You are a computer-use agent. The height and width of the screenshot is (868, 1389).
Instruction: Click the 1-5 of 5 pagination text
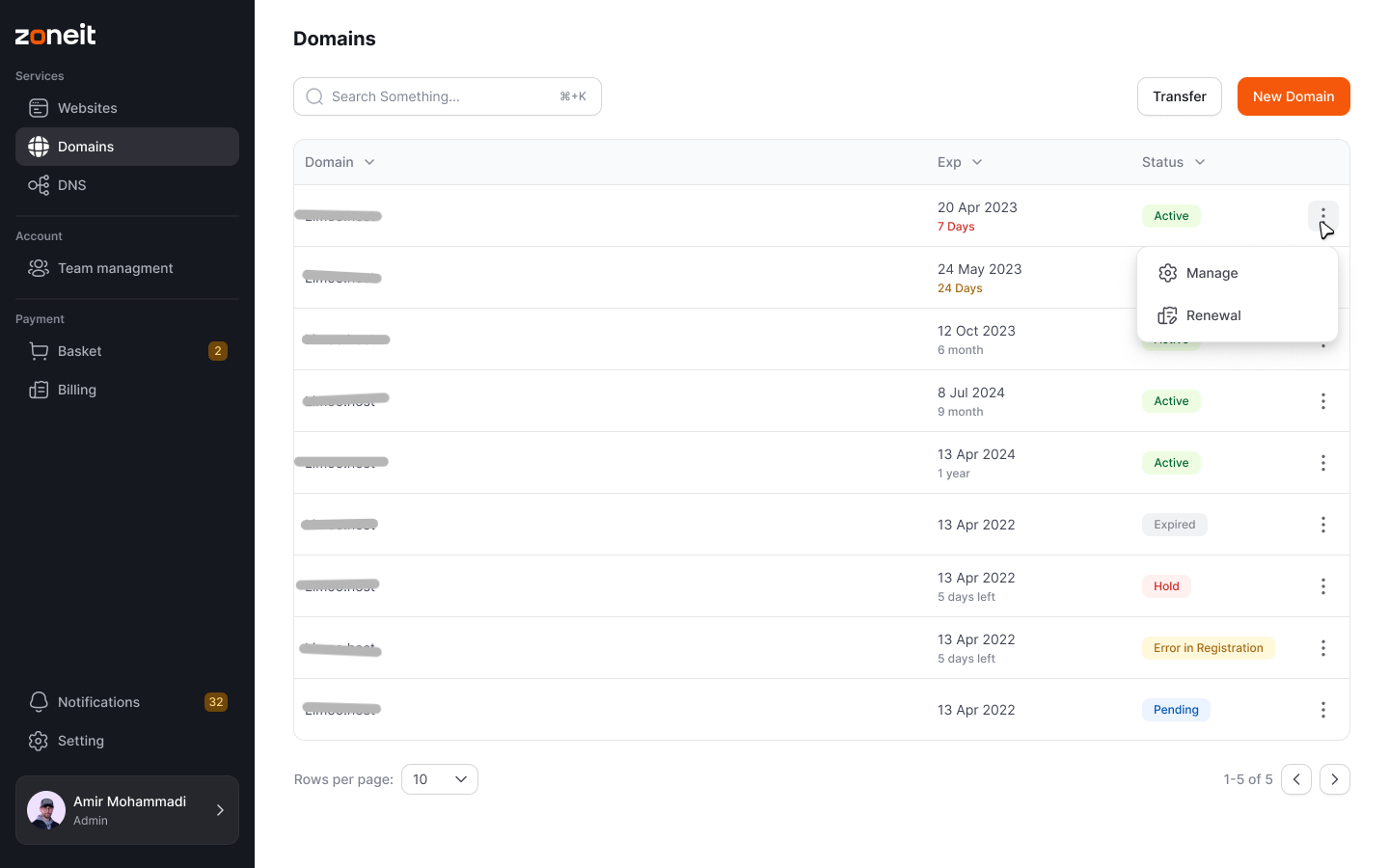tap(1248, 779)
